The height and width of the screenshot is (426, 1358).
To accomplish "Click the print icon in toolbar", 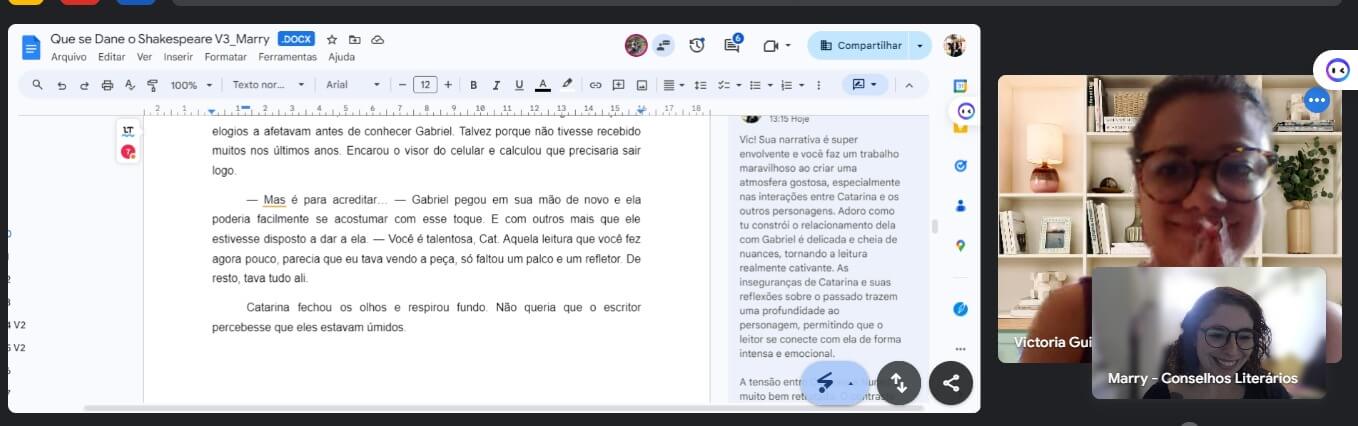I will click(107, 85).
